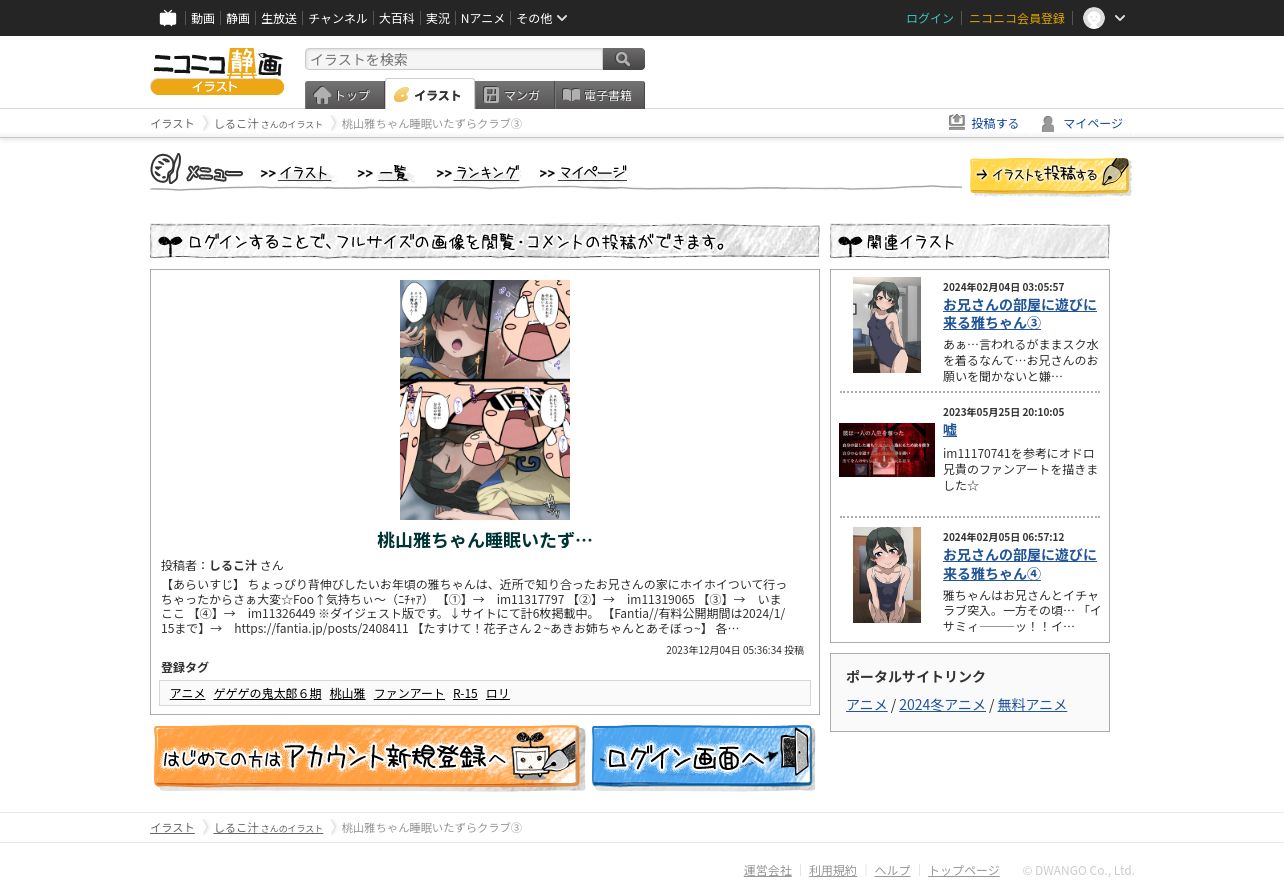Select the 桃山雅 tag

[x=347, y=693]
